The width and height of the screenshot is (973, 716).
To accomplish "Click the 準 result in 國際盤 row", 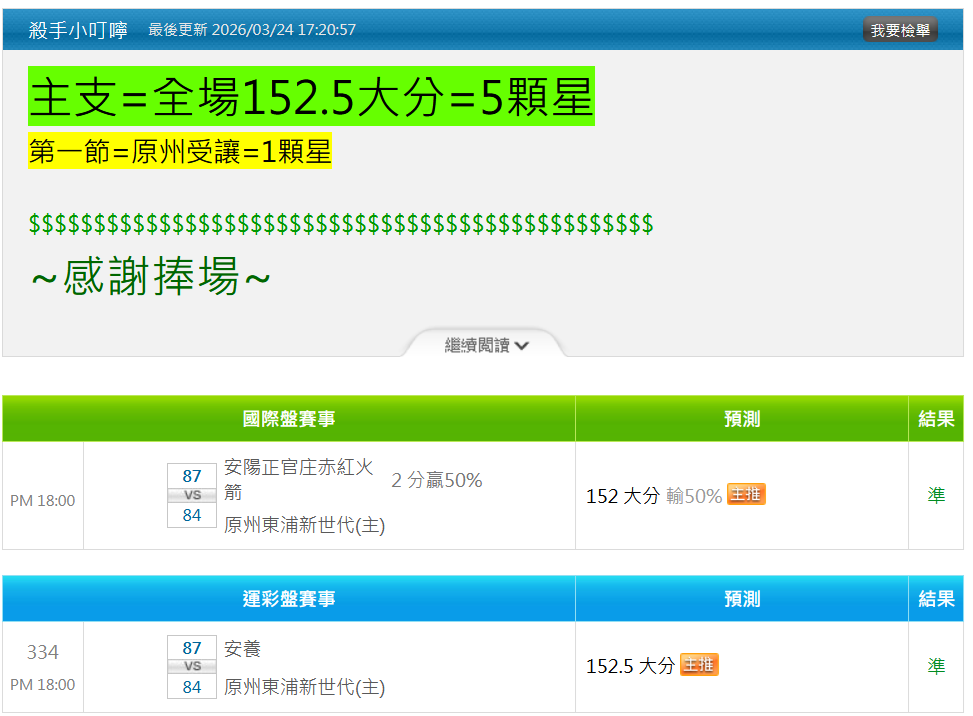I will (936, 496).
